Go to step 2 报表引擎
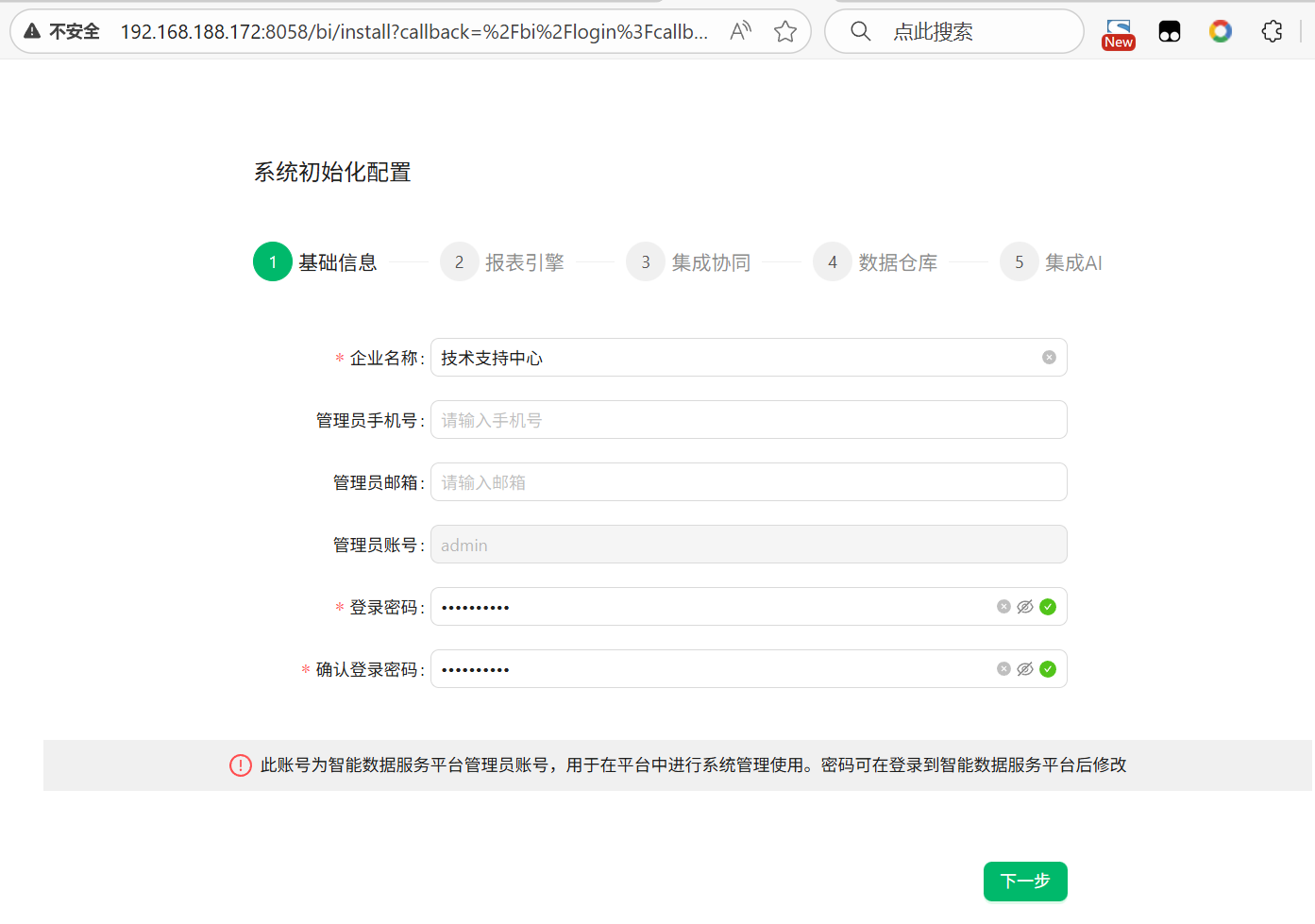Image resolution: width=1315 pixels, height=924 pixels. click(x=502, y=262)
